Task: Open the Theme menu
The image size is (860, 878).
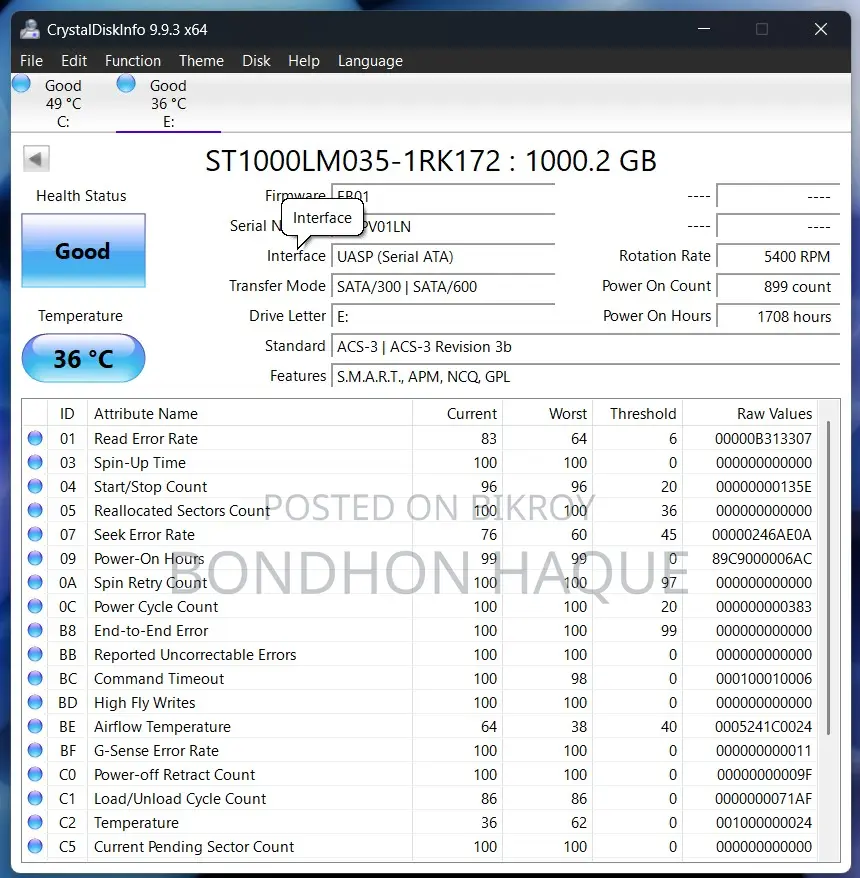Action: [x=201, y=60]
